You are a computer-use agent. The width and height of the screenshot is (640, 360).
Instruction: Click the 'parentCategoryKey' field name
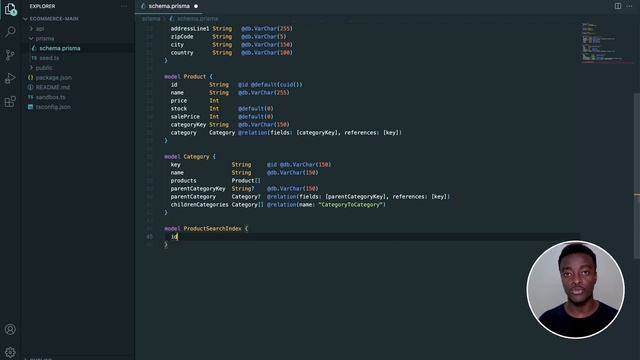pos(198,189)
